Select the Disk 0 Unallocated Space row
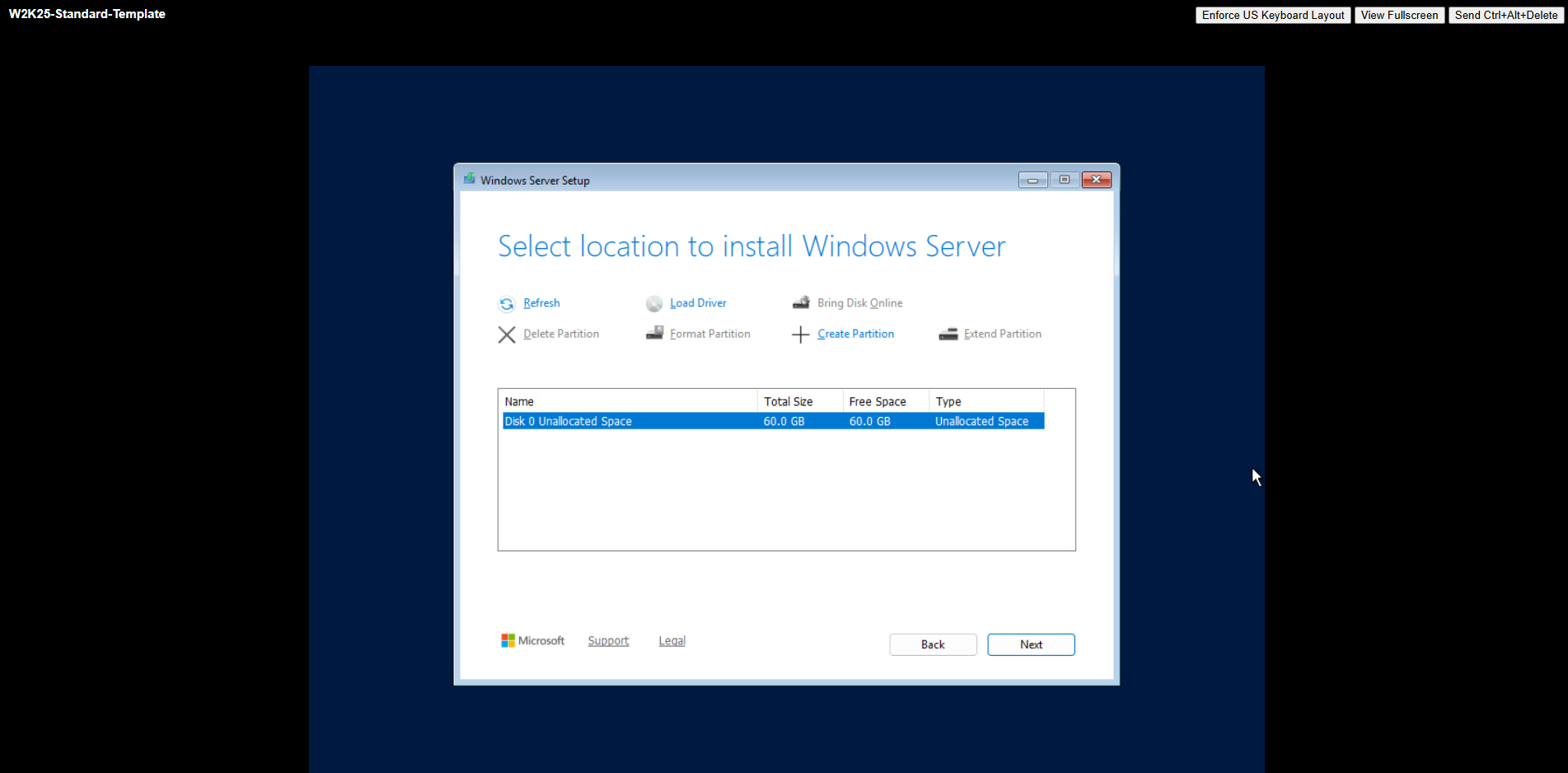 coord(774,421)
